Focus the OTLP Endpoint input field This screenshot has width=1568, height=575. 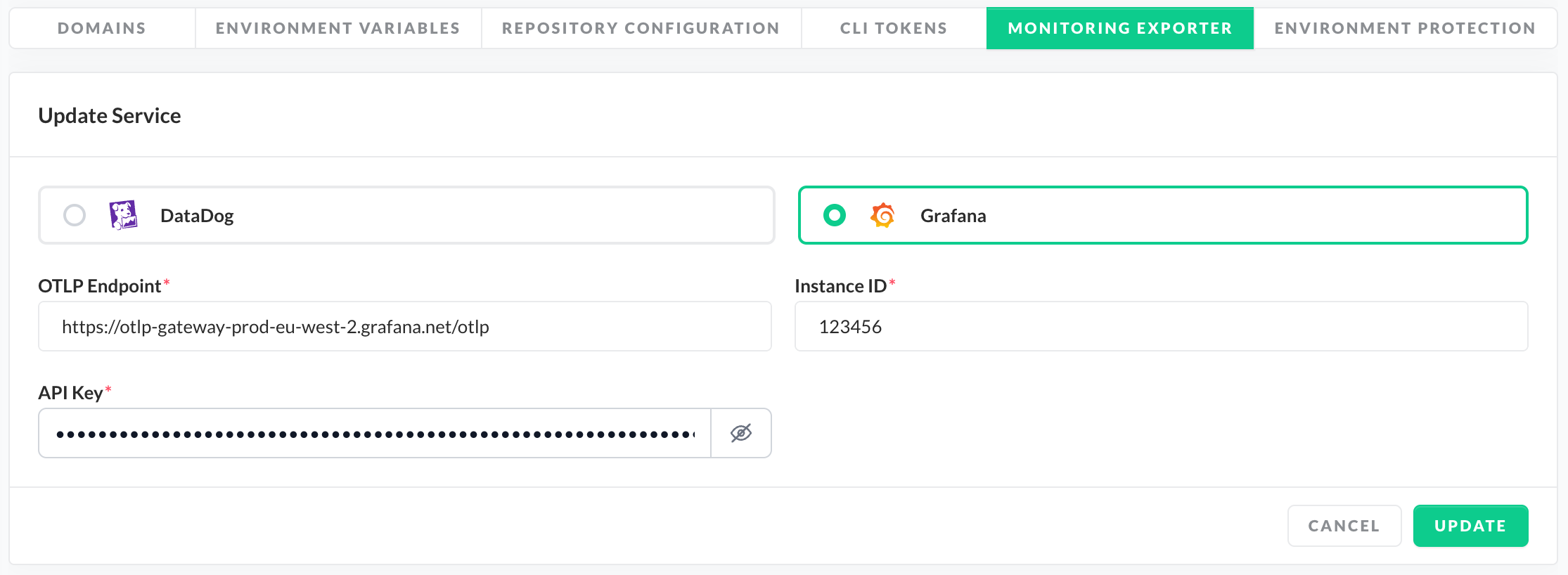click(x=404, y=327)
